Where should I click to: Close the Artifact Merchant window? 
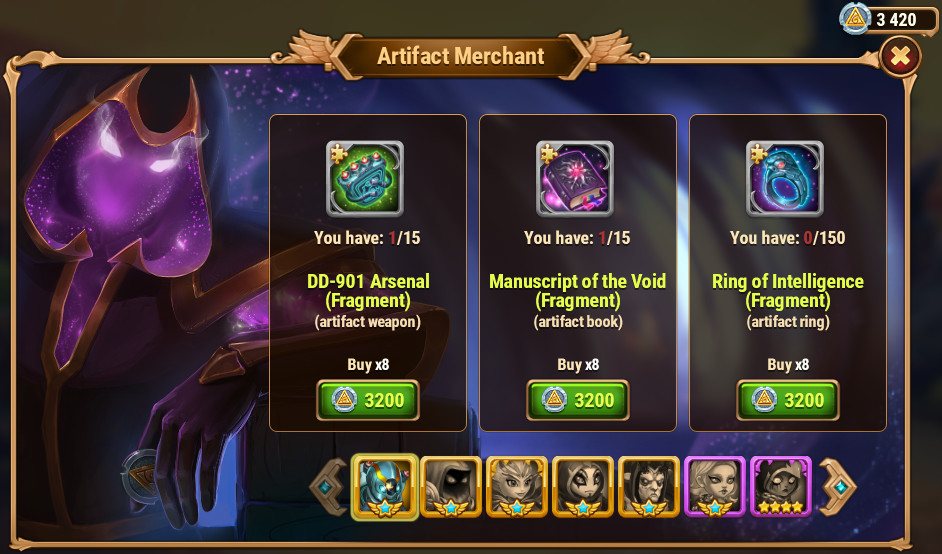pyautogui.click(x=900, y=56)
